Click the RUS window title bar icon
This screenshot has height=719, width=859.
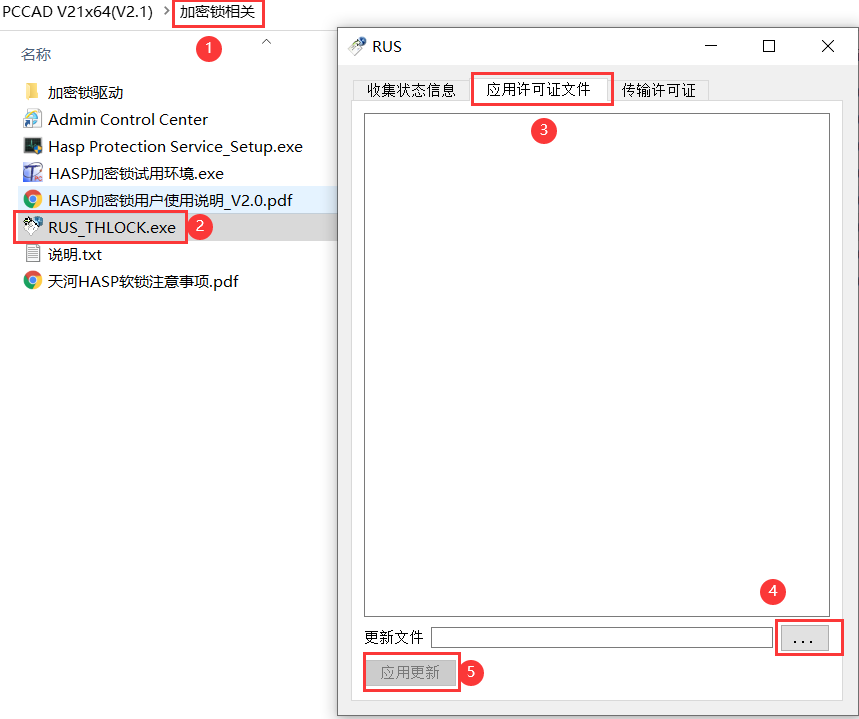coord(357,46)
